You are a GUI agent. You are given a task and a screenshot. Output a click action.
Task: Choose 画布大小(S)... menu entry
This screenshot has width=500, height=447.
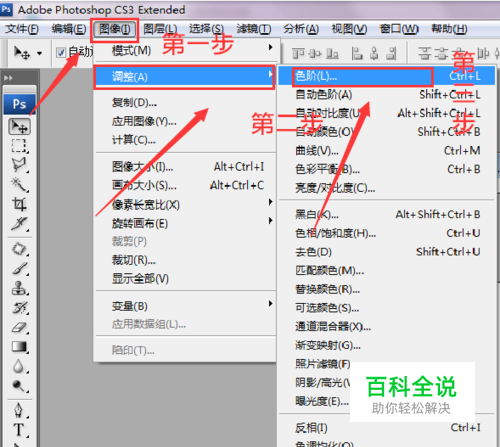(x=185, y=185)
